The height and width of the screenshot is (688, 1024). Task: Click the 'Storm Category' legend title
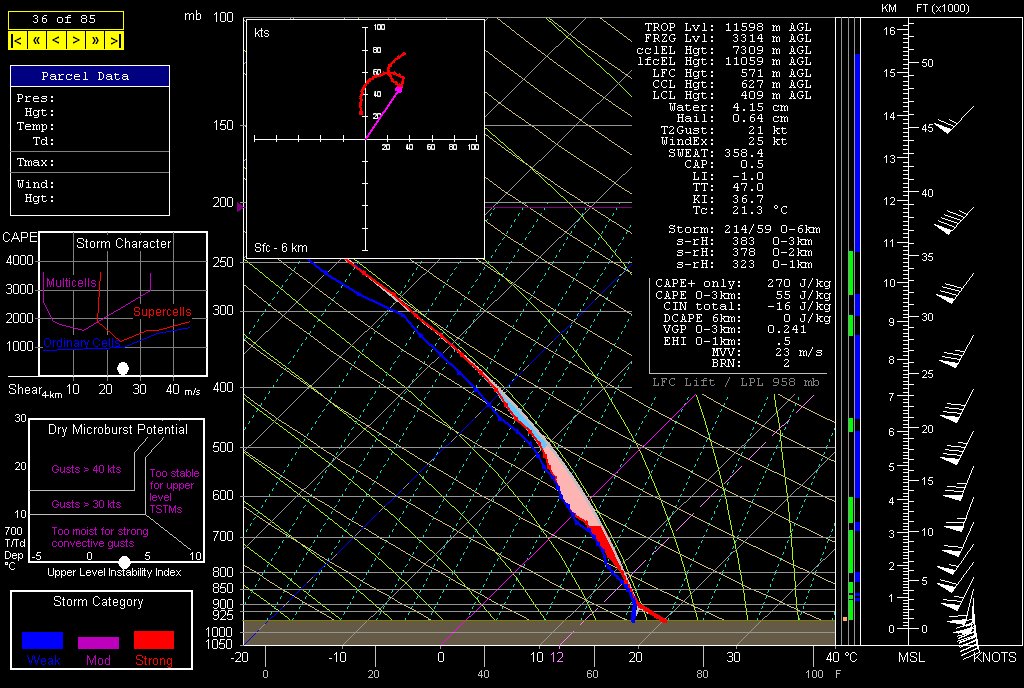click(98, 602)
